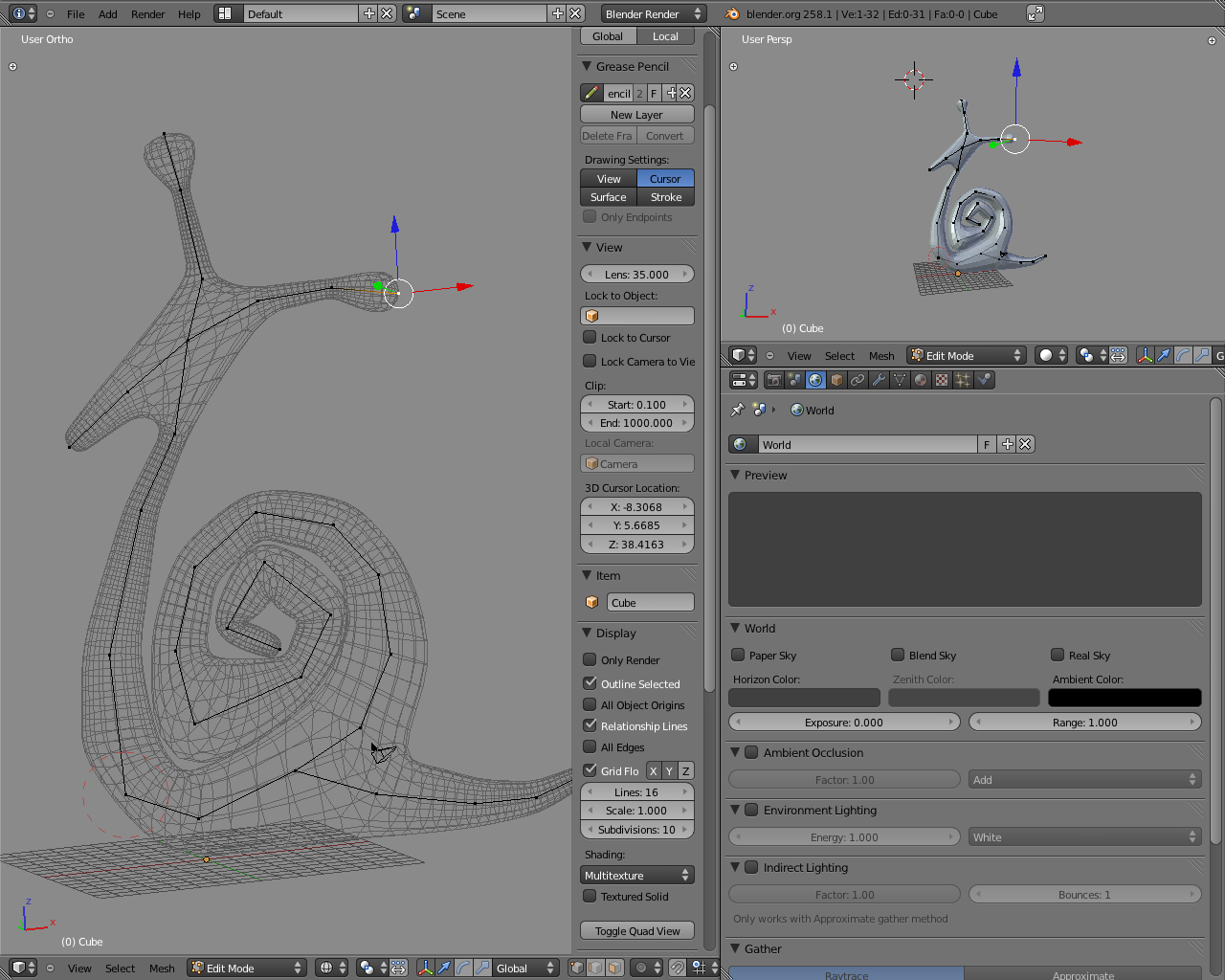Open the Render menu in the top bar
Image resolution: width=1225 pixels, height=980 pixels.
pos(147,13)
